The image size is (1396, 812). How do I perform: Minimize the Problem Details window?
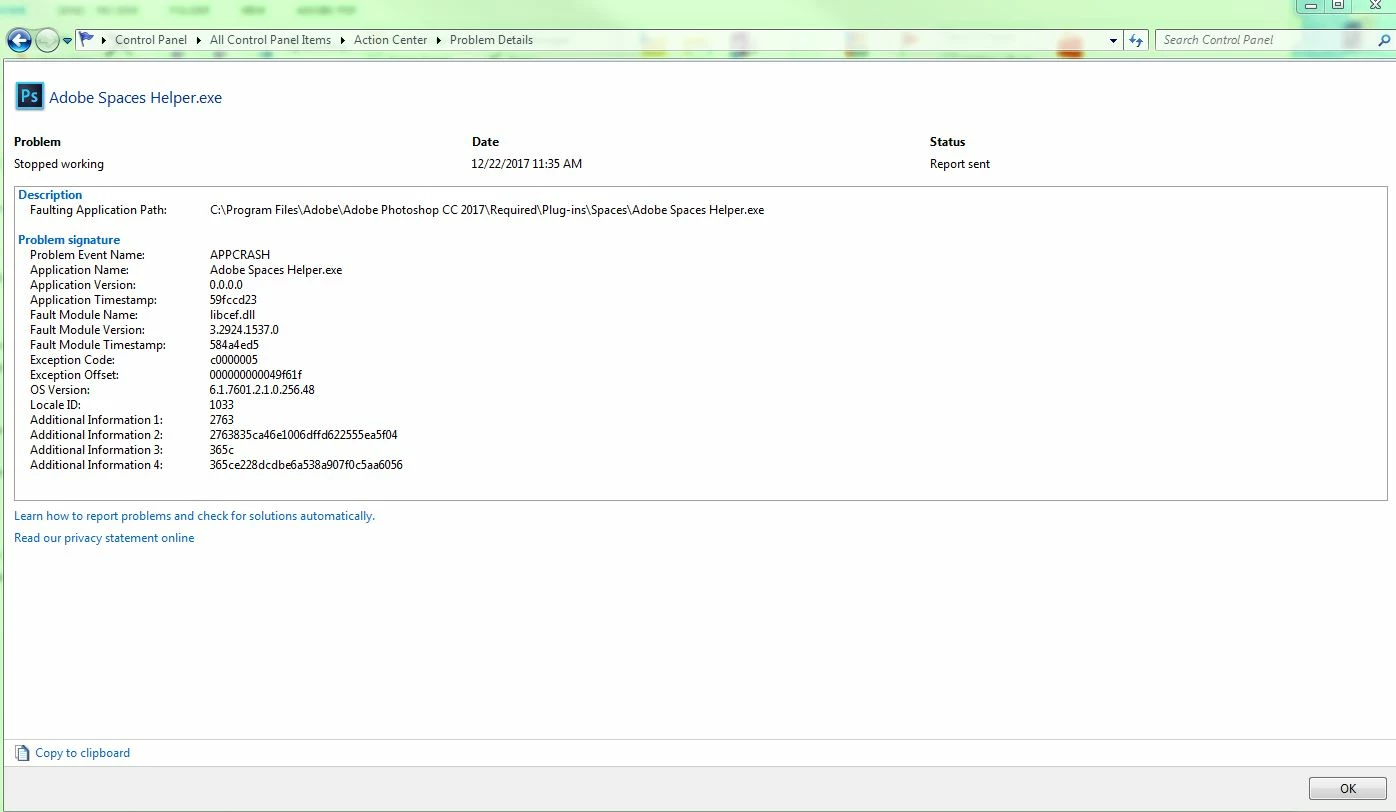coord(1313,5)
